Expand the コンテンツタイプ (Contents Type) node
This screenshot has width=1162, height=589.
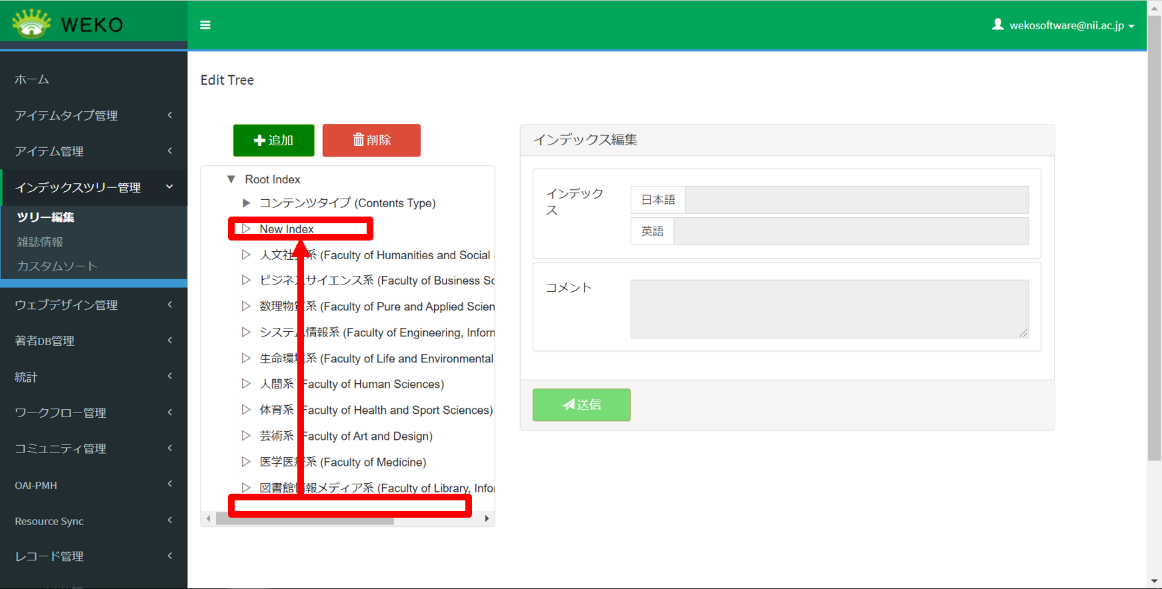point(246,203)
